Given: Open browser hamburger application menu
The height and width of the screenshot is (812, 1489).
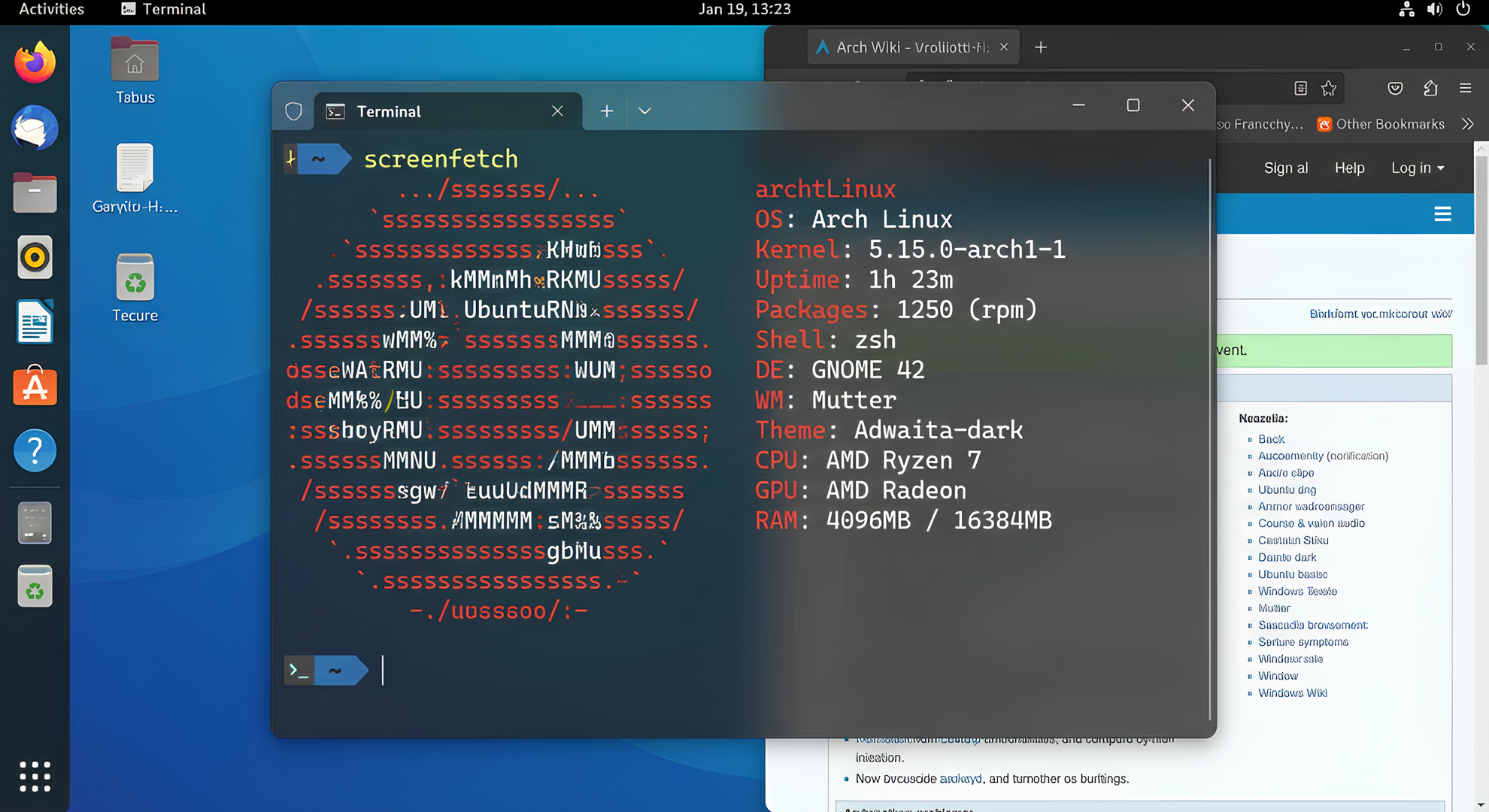Looking at the screenshot, I should [1465, 88].
